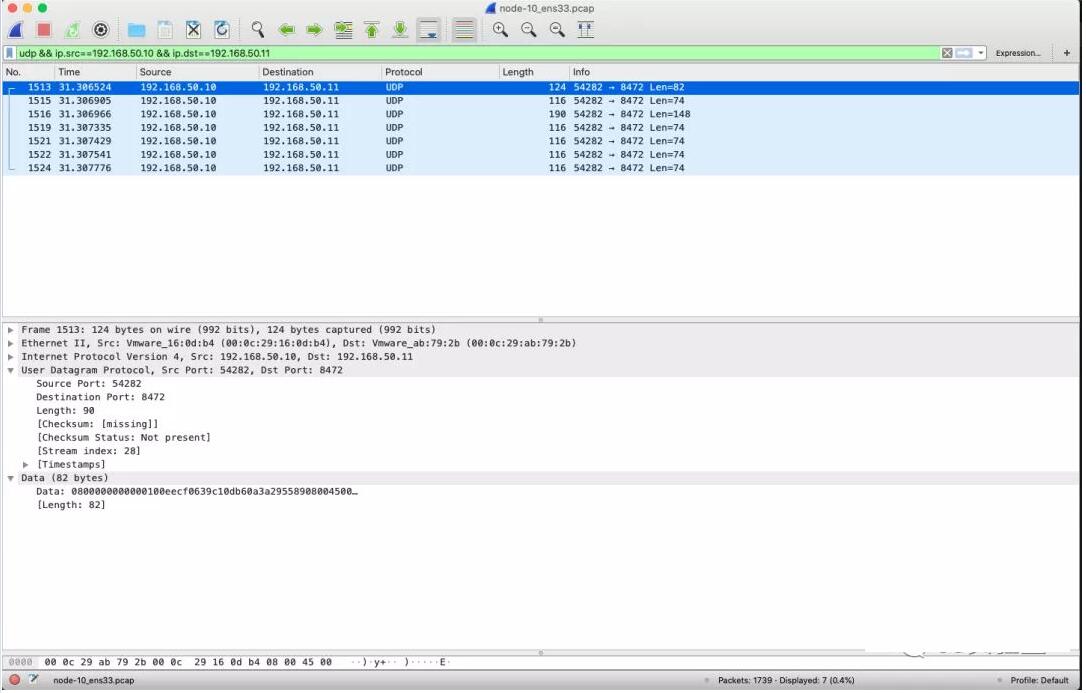
Task: Sort by Info column header
Action: 824,72
